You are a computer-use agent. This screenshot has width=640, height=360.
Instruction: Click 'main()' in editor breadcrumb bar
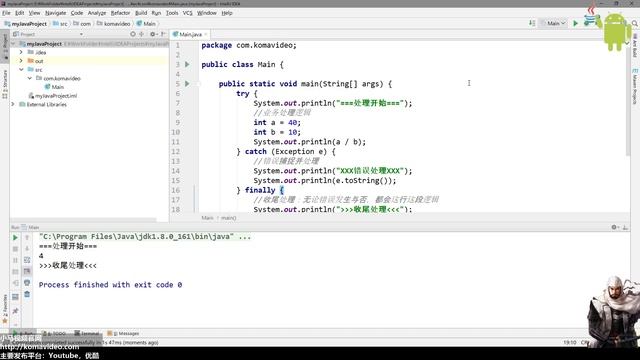click(229, 218)
